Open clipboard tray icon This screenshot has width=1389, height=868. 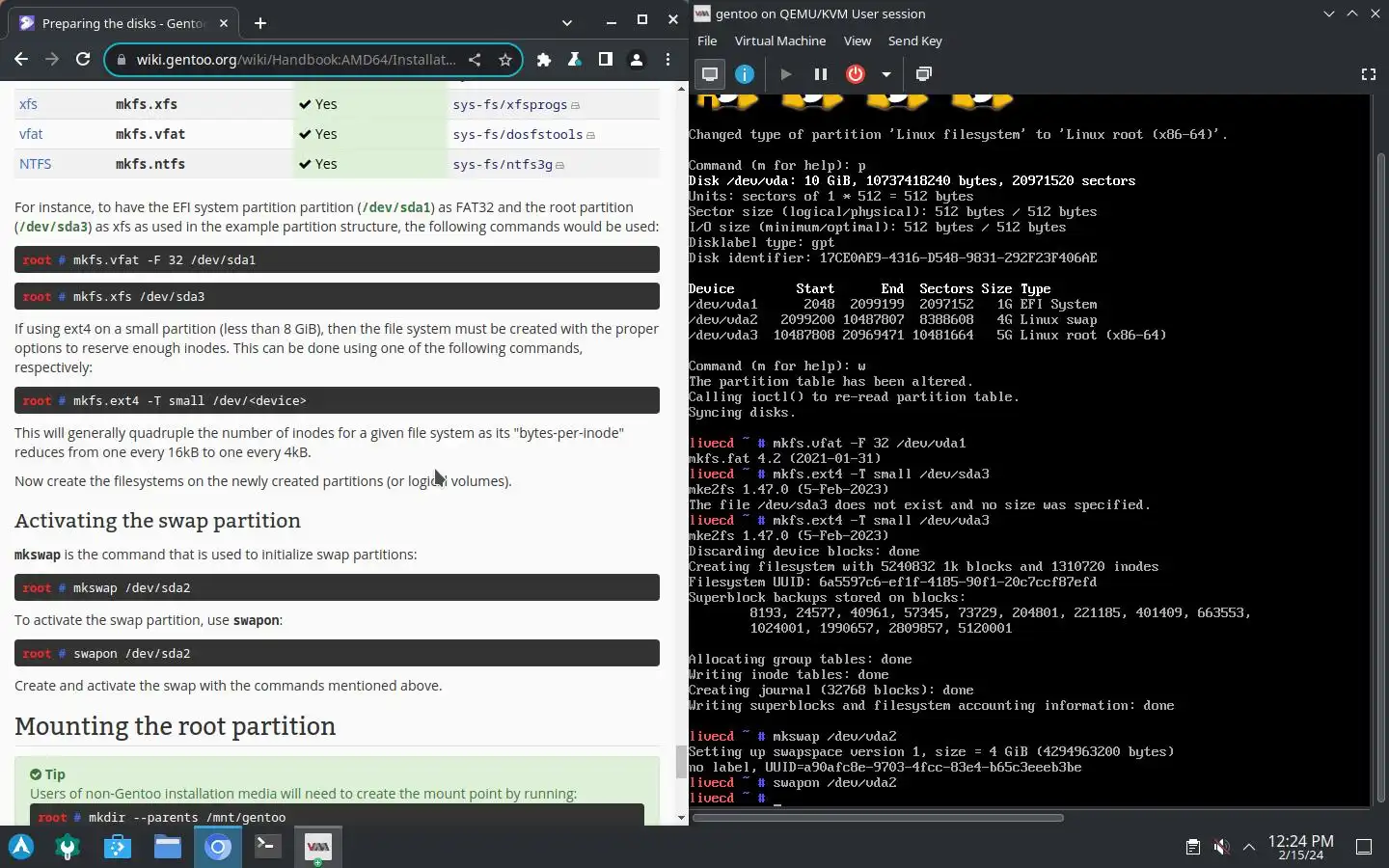(x=1193, y=847)
